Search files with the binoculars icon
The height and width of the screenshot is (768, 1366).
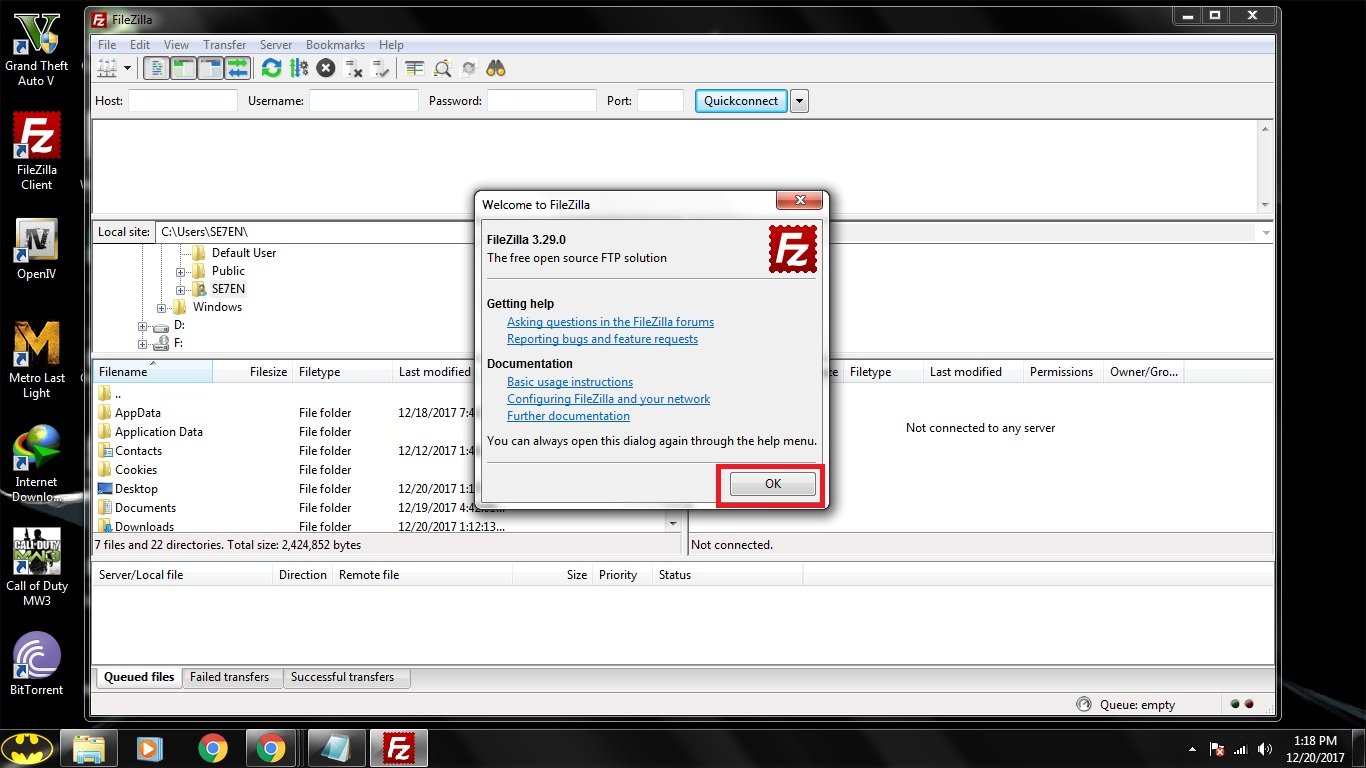click(x=496, y=68)
